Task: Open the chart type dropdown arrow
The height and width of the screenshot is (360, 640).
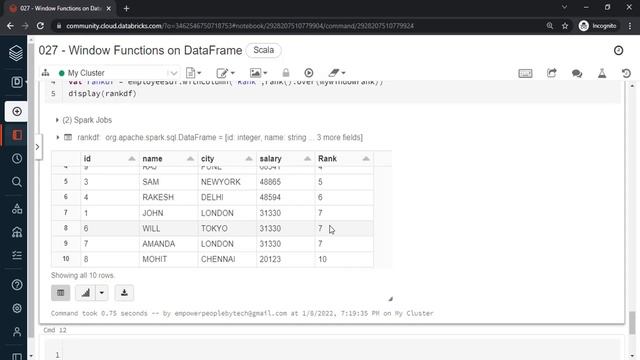Action: click(x=102, y=293)
